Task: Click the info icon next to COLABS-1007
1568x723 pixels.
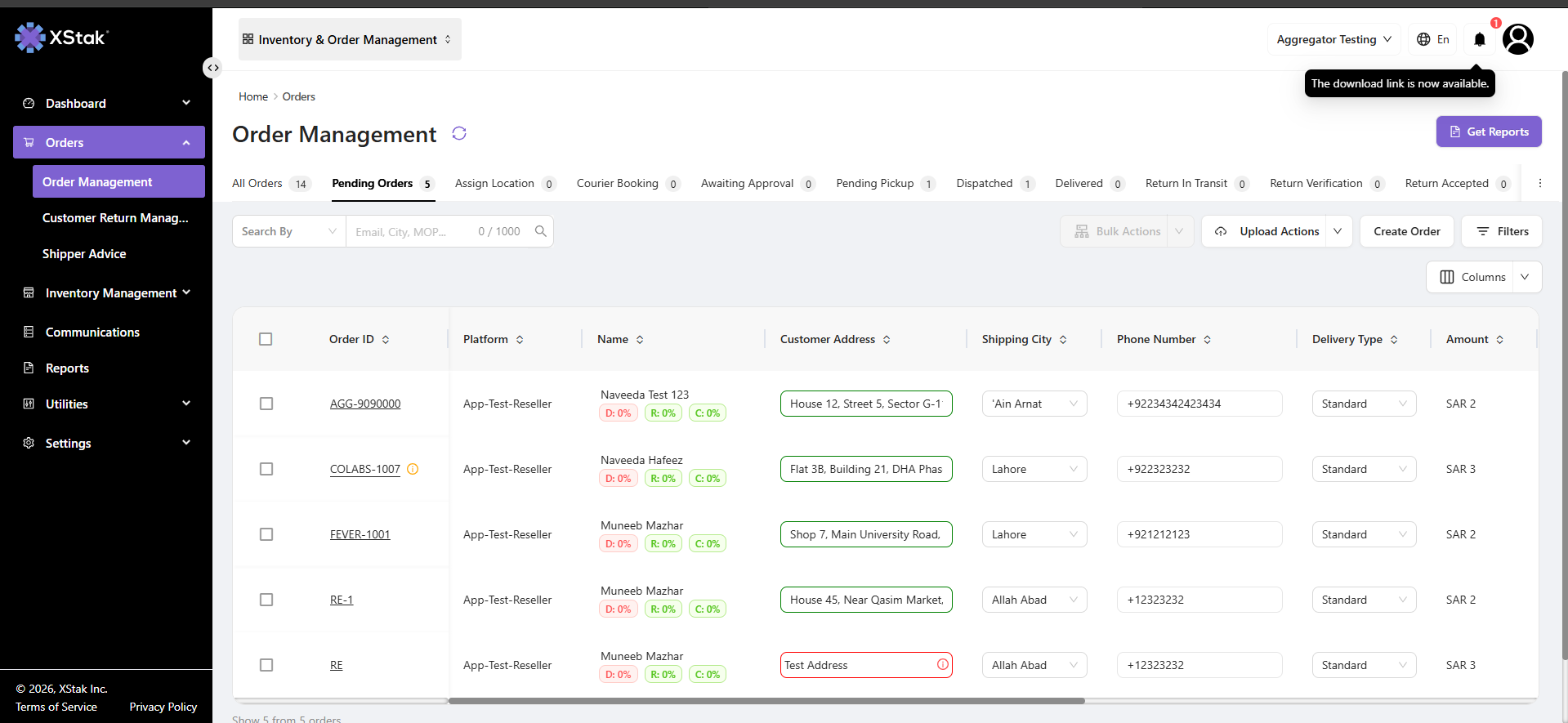Action: click(413, 469)
